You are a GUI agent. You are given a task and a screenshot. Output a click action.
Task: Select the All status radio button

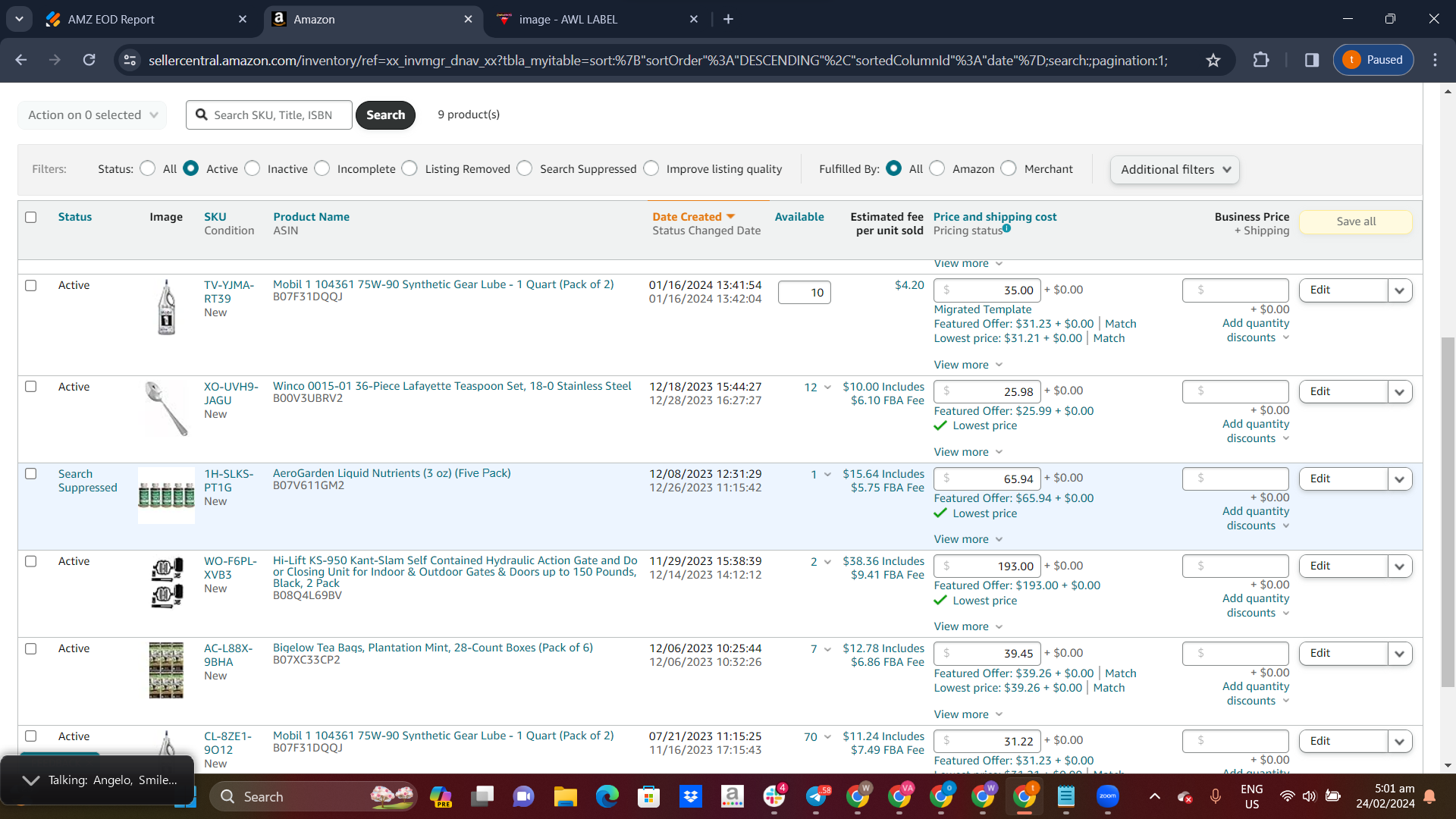tap(148, 168)
